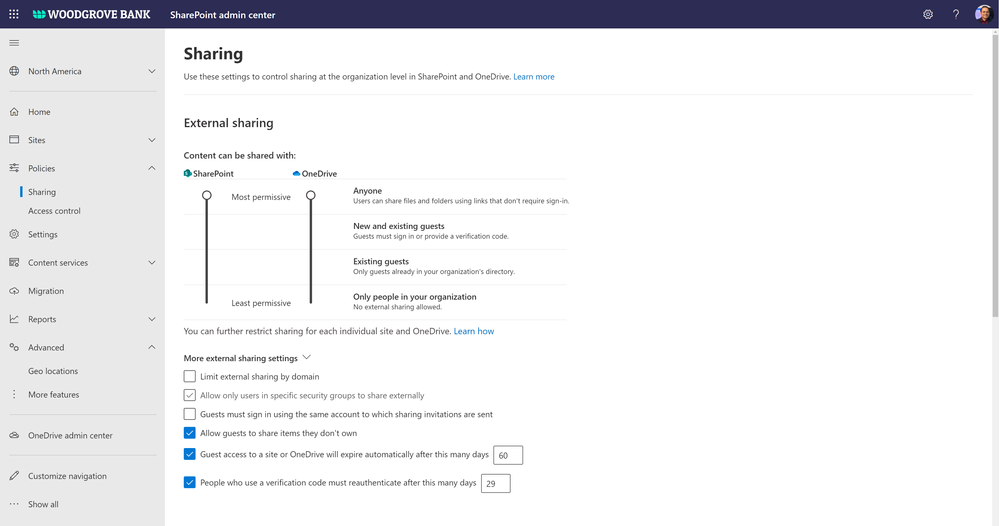Go to Access control page
This screenshot has width=999, height=526.
pos(54,211)
